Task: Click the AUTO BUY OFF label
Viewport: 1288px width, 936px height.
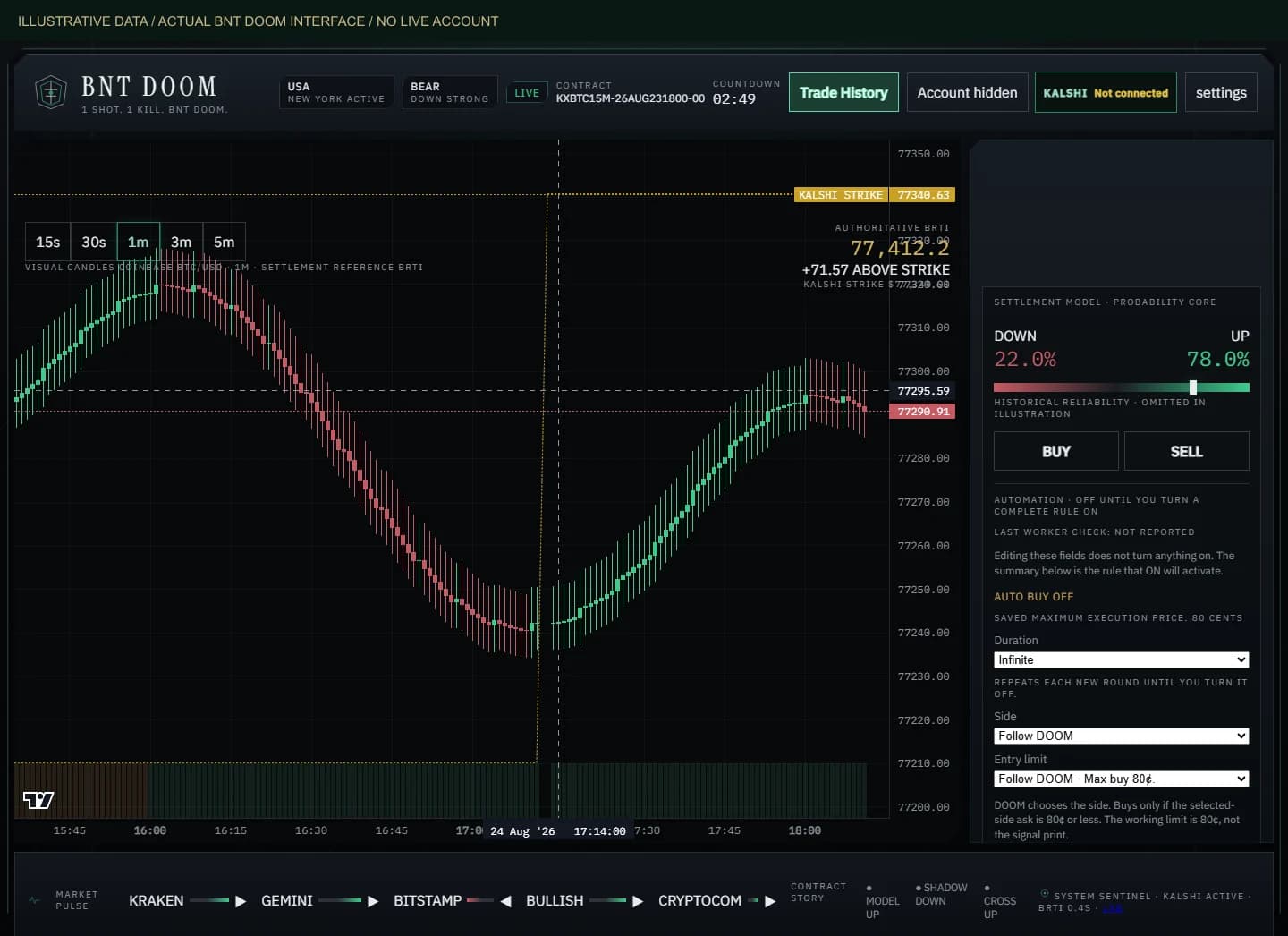Action: (x=1034, y=597)
